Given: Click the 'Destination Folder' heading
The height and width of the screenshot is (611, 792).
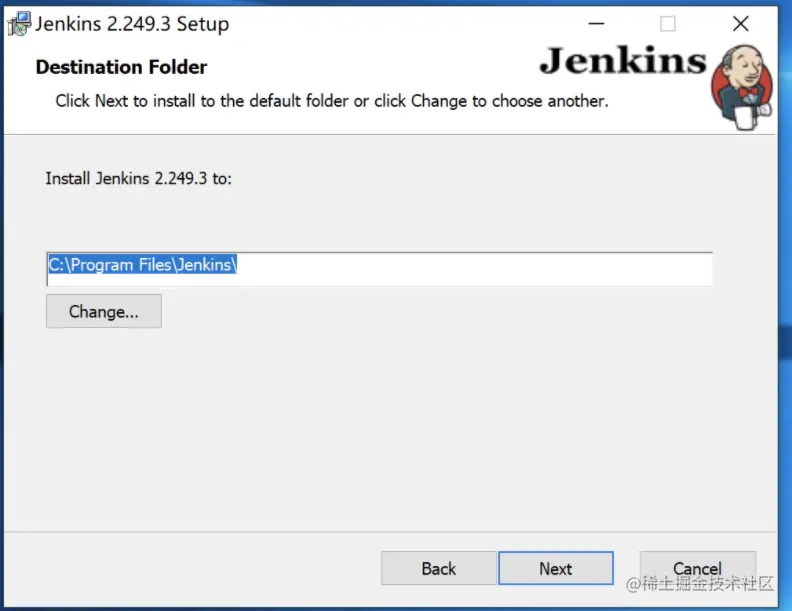Looking at the screenshot, I should pos(121,67).
